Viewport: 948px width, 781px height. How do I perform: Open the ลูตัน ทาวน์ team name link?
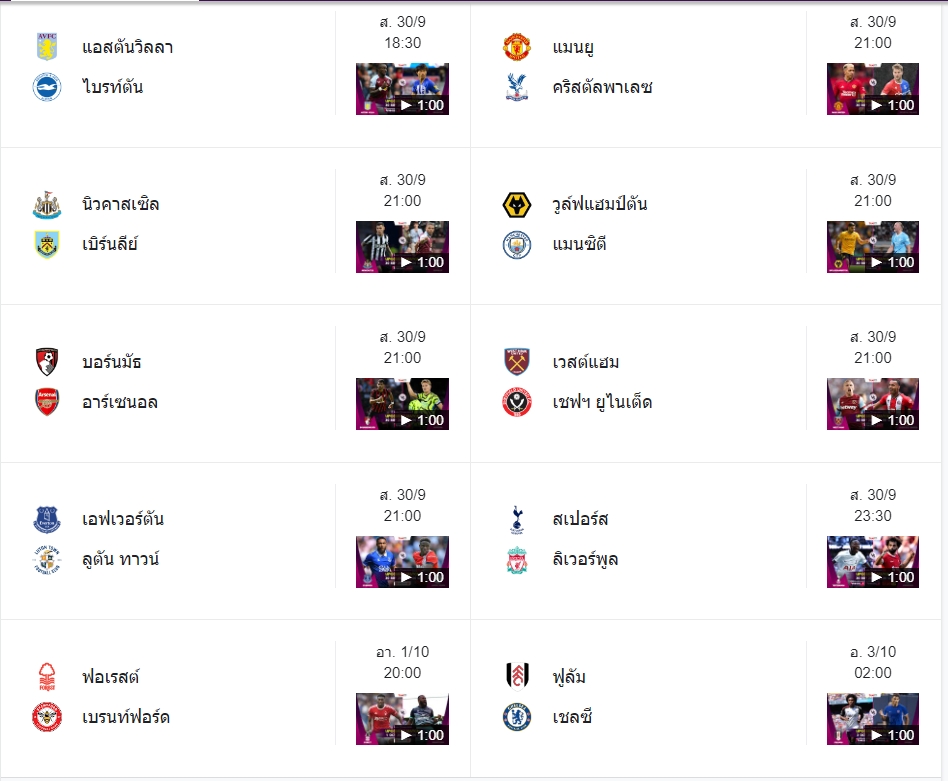[x=121, y=559]
